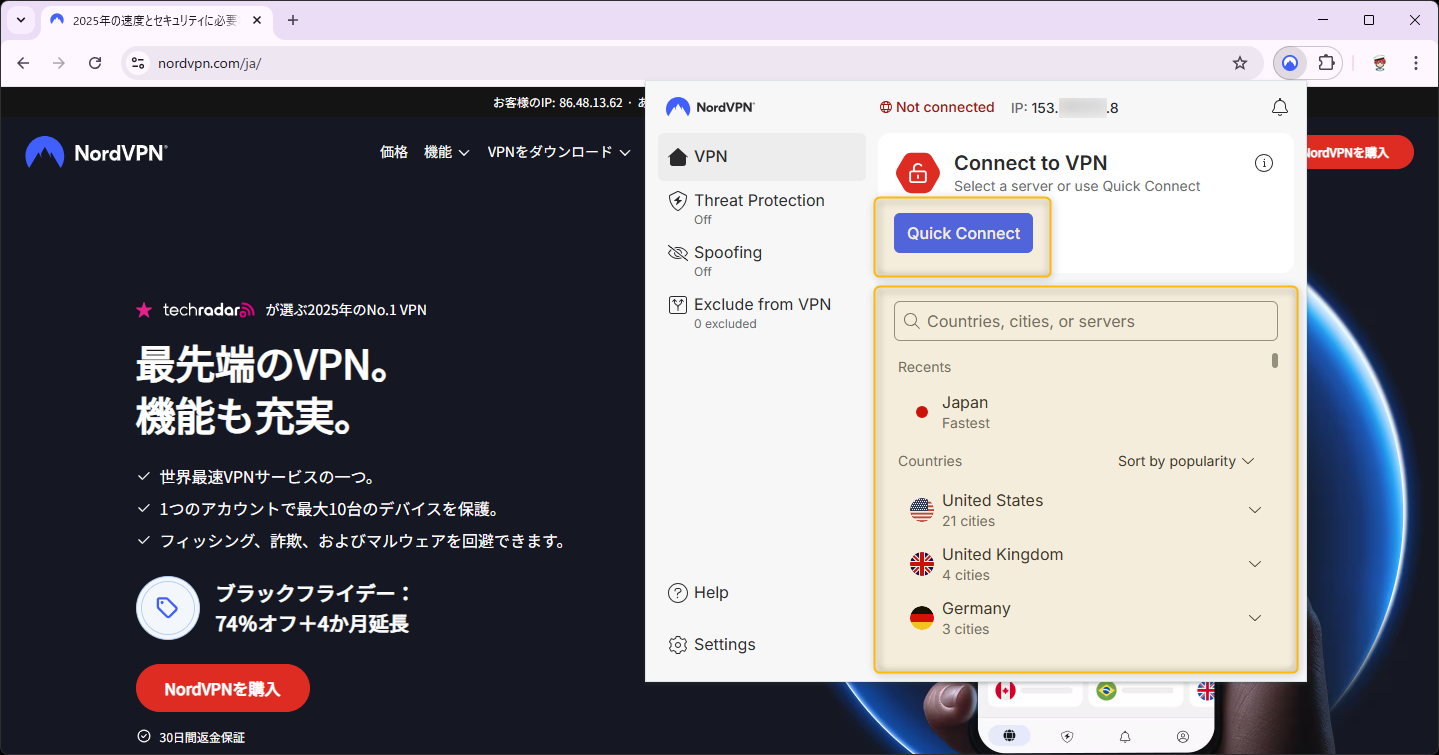The height and width of the screenshot is (755, 1439).
Task: Bookmark this page with the star icon
Action: [1240, 63]
